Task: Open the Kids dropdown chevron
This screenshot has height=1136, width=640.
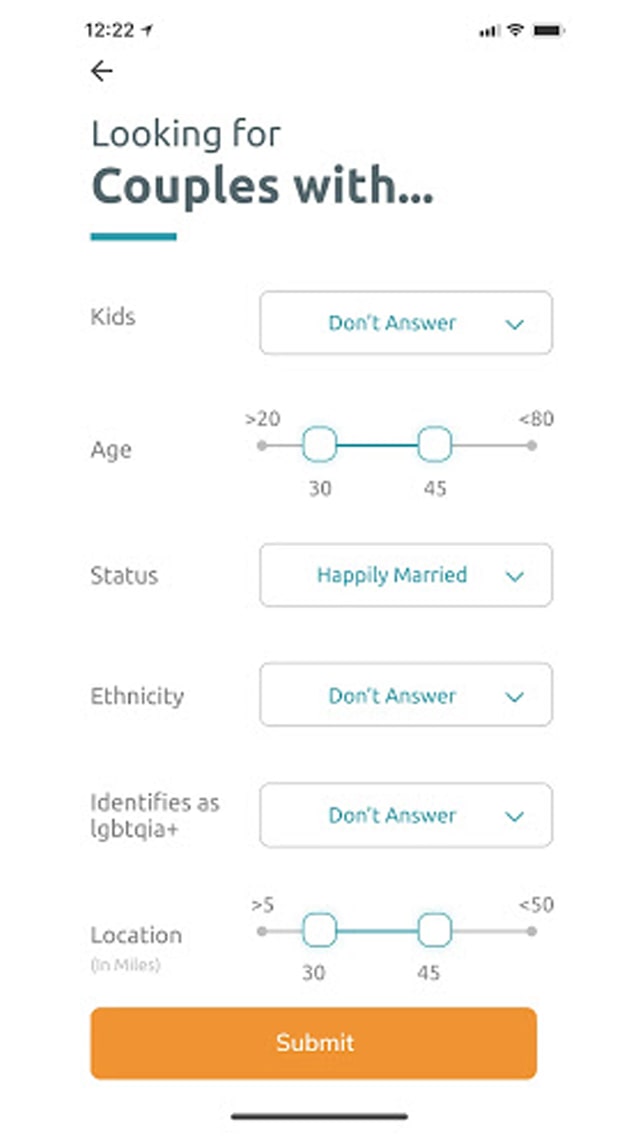Action: tap(515, 324)
